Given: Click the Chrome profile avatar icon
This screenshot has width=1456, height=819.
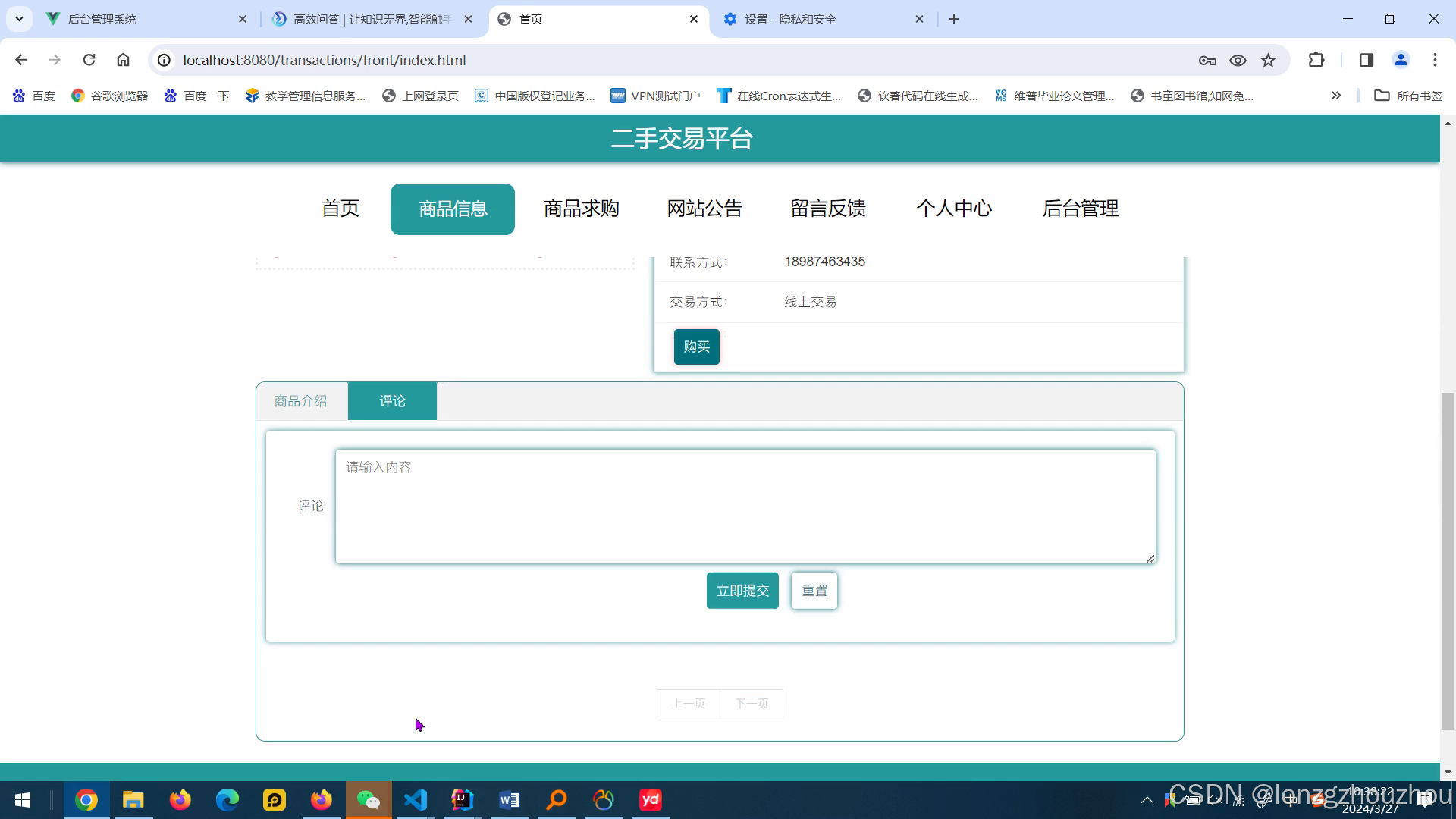Looking at the screenshot, I should click(1401, 60).
